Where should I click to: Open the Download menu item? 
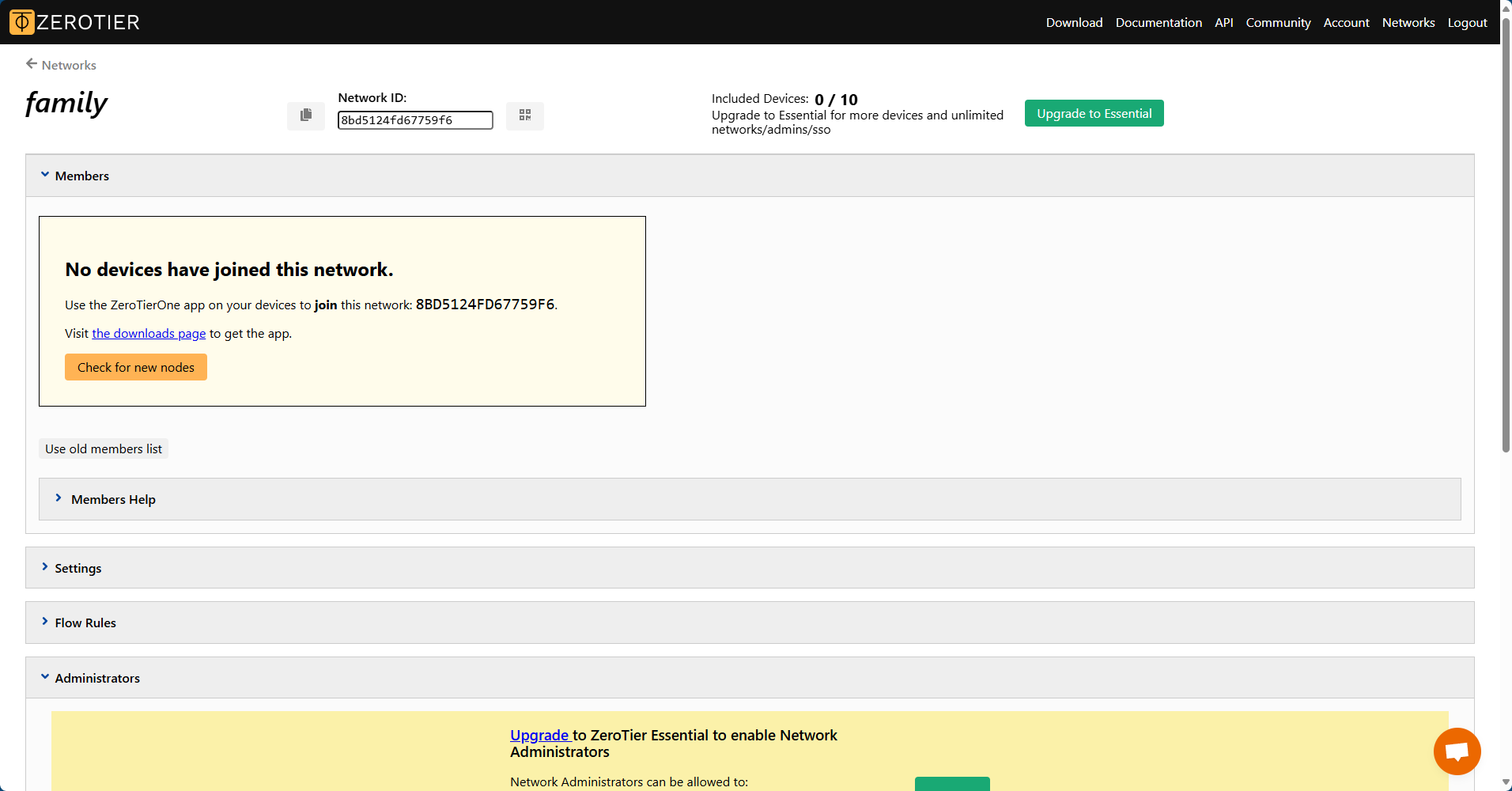pyautogui.click(x=1074, y=22)
